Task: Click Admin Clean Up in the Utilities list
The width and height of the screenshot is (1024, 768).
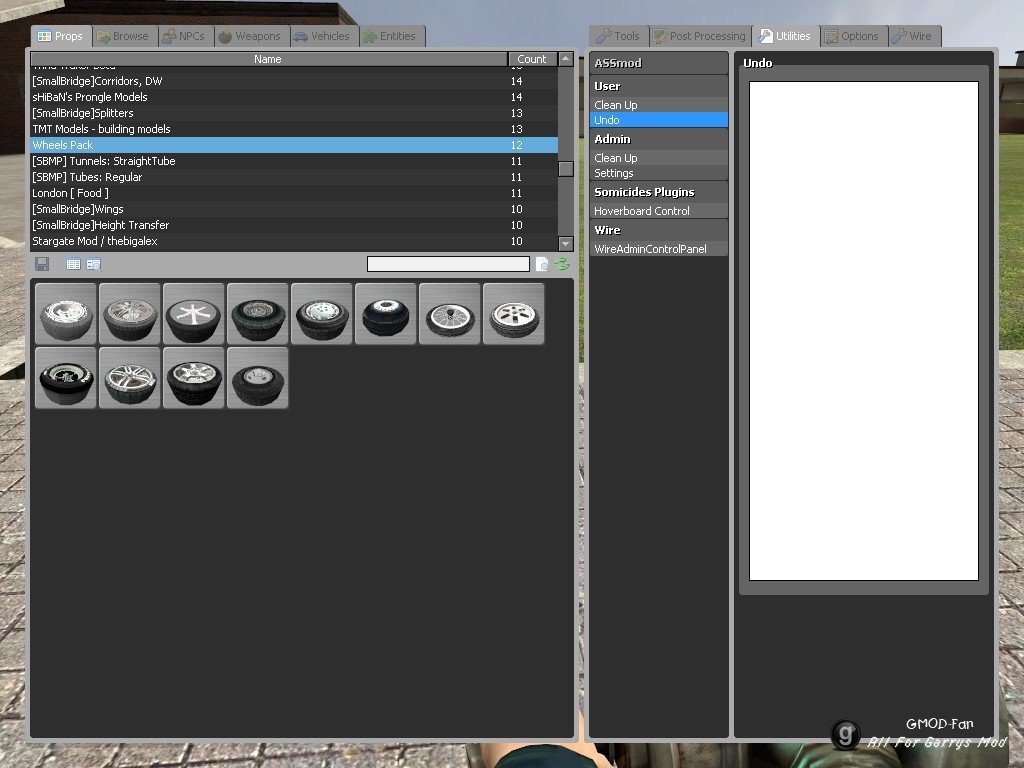Action: (658, 157)
